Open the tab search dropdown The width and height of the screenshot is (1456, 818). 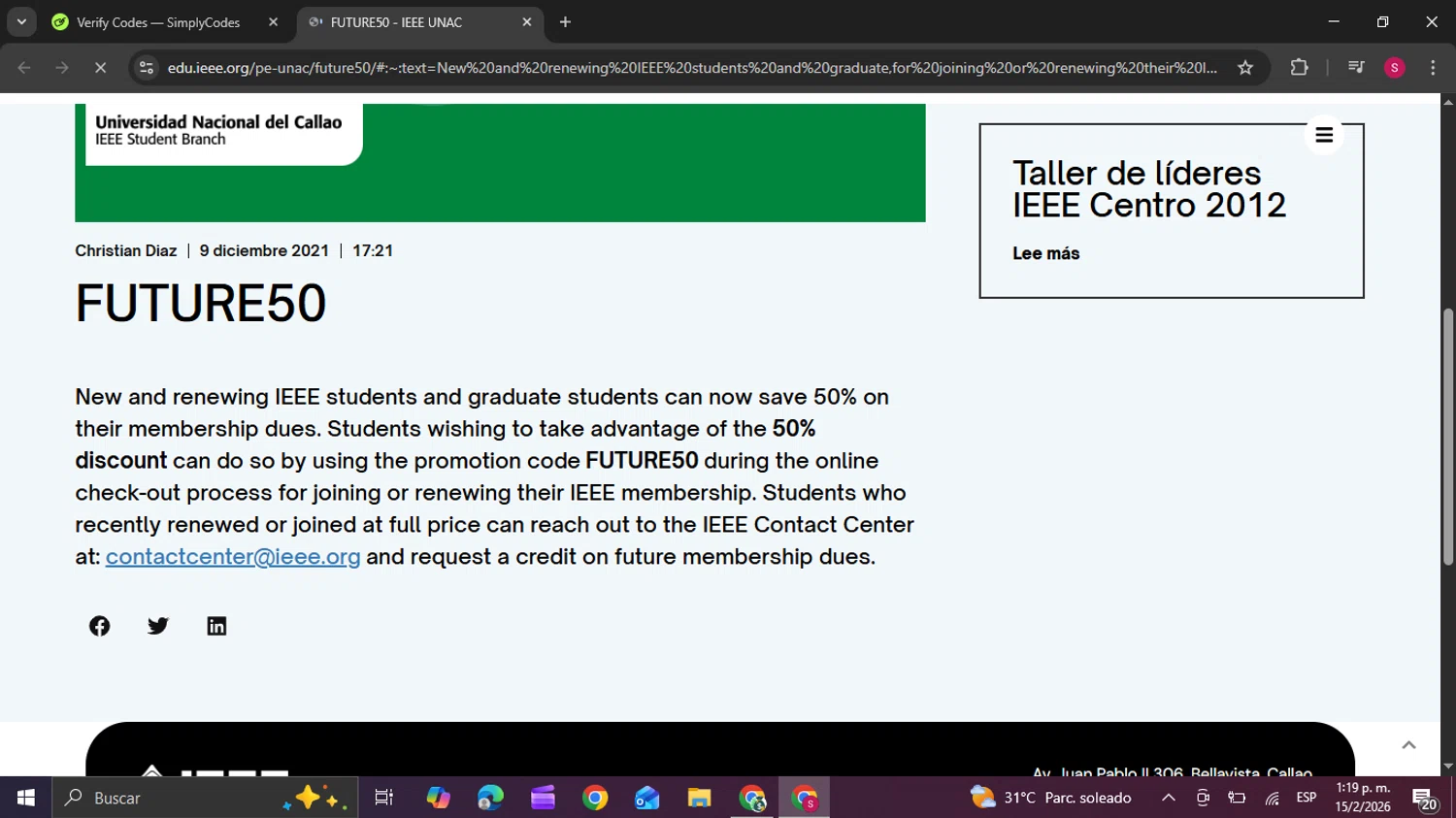[x=21, y=22]
